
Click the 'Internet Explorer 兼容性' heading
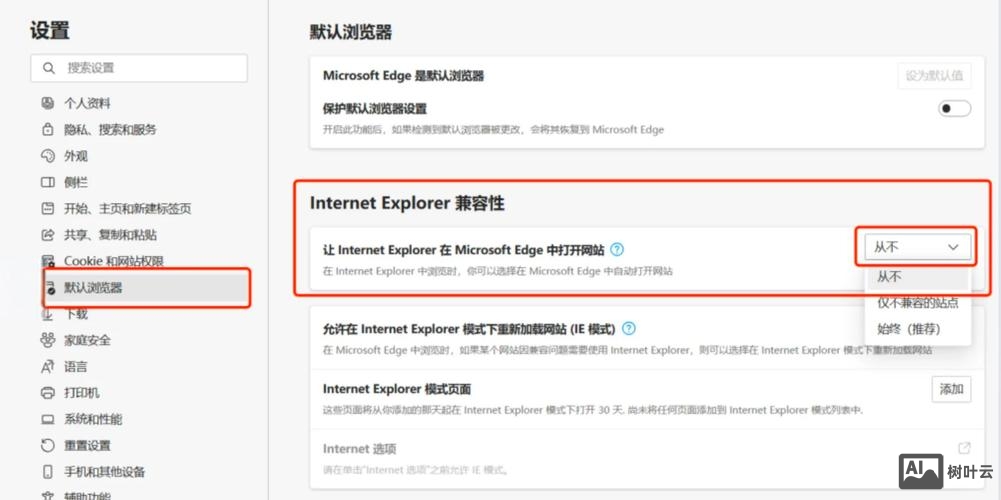[x=407, y=203]
